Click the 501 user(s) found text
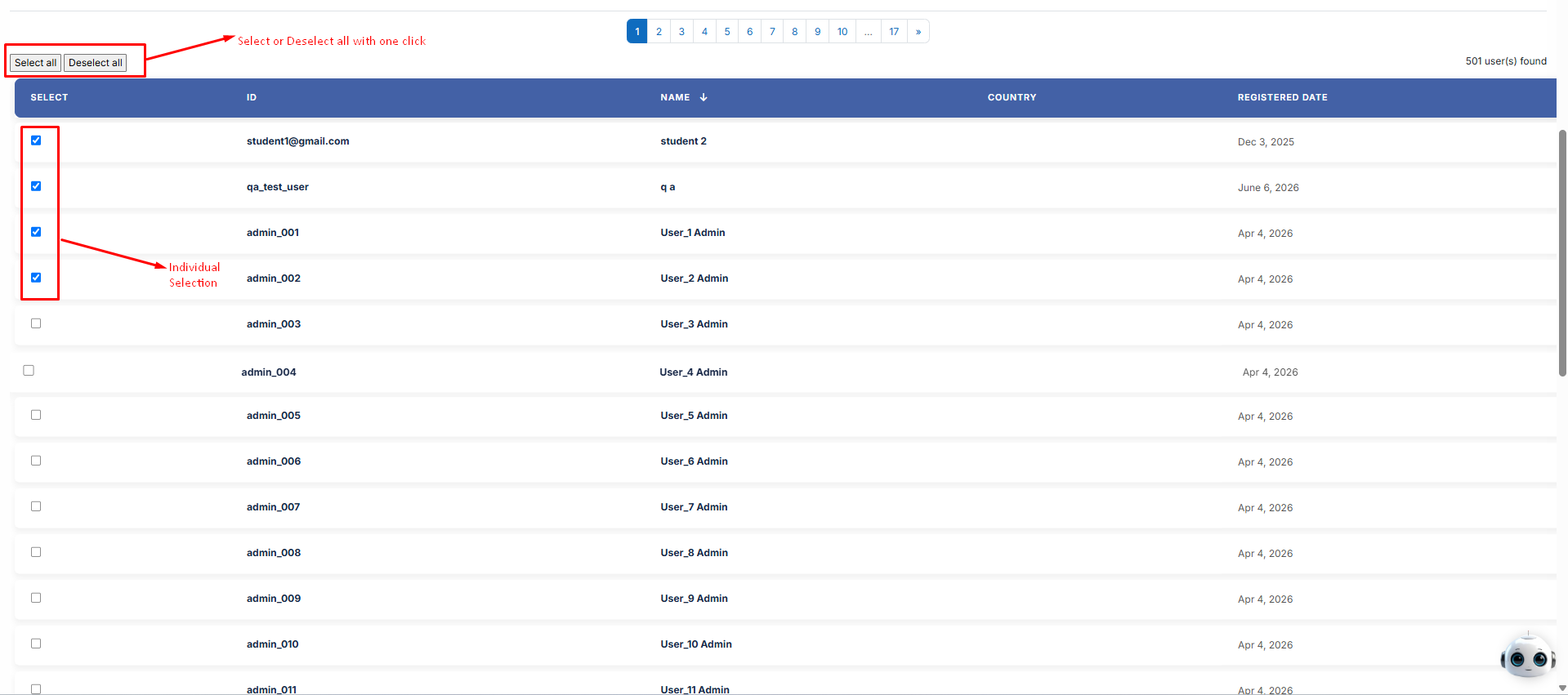The width and height of the screenshot is (1568, 695). (1506, 61)
